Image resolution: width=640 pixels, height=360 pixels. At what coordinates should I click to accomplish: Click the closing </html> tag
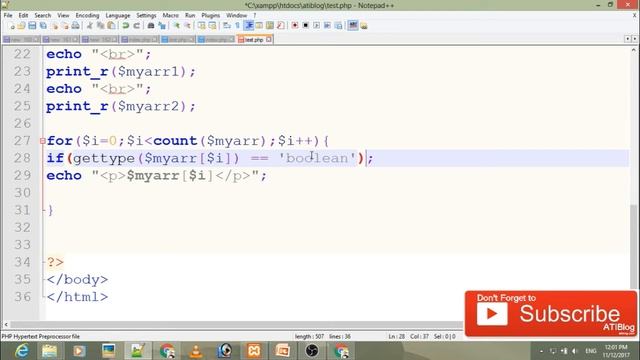tap(77, 297)
